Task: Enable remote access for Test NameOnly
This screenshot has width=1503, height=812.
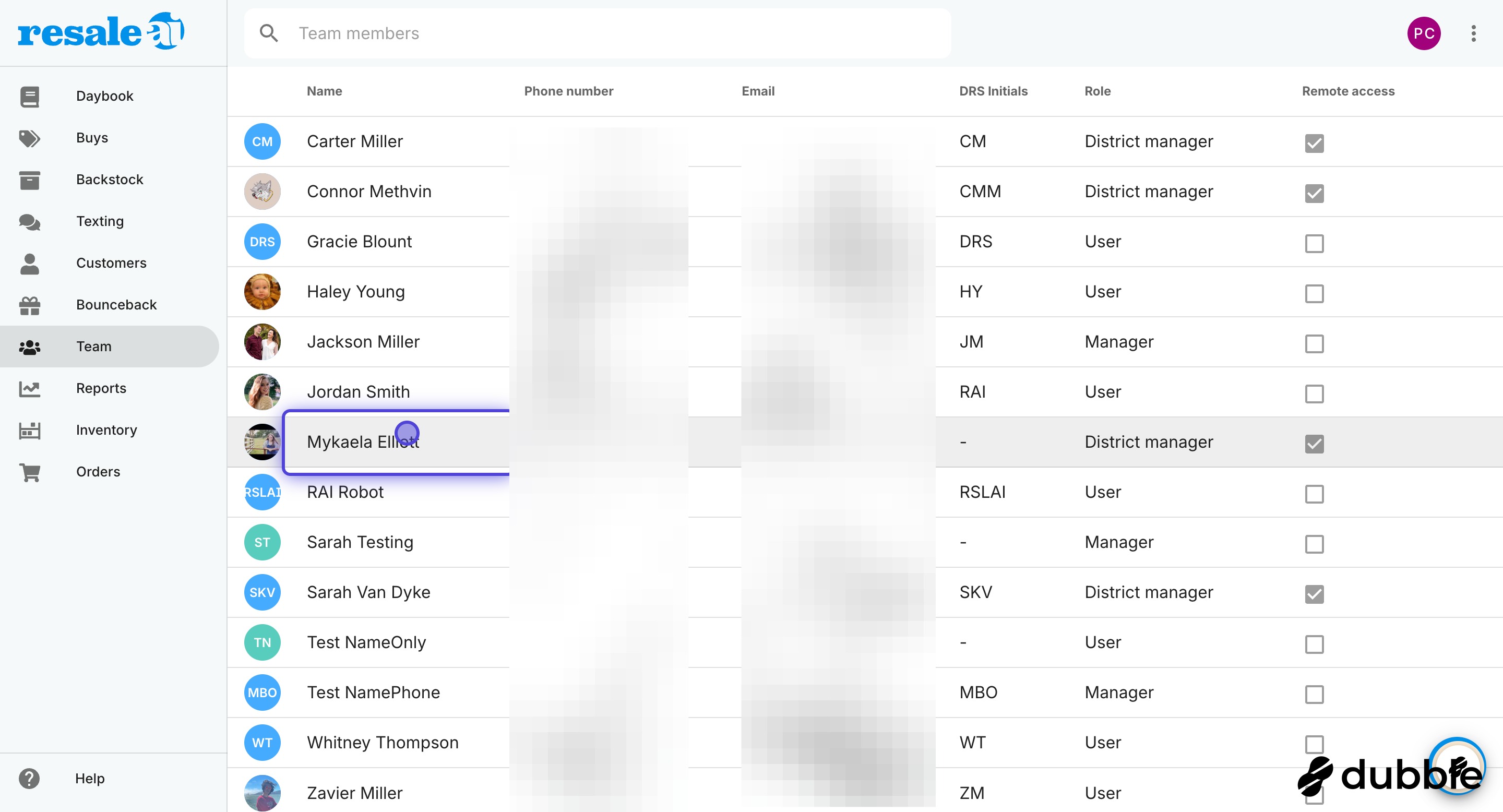Action: [1314, 644]
